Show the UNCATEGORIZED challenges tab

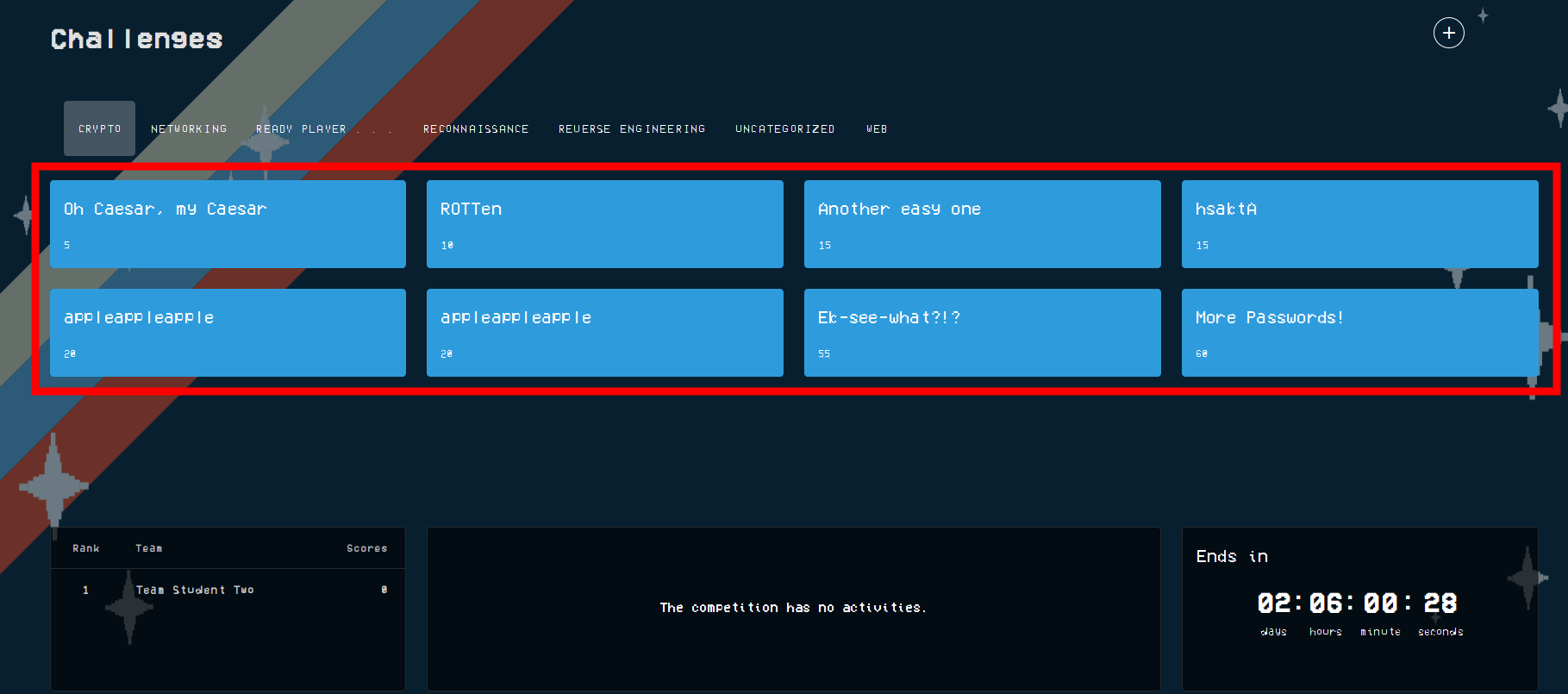pos(785,128)
